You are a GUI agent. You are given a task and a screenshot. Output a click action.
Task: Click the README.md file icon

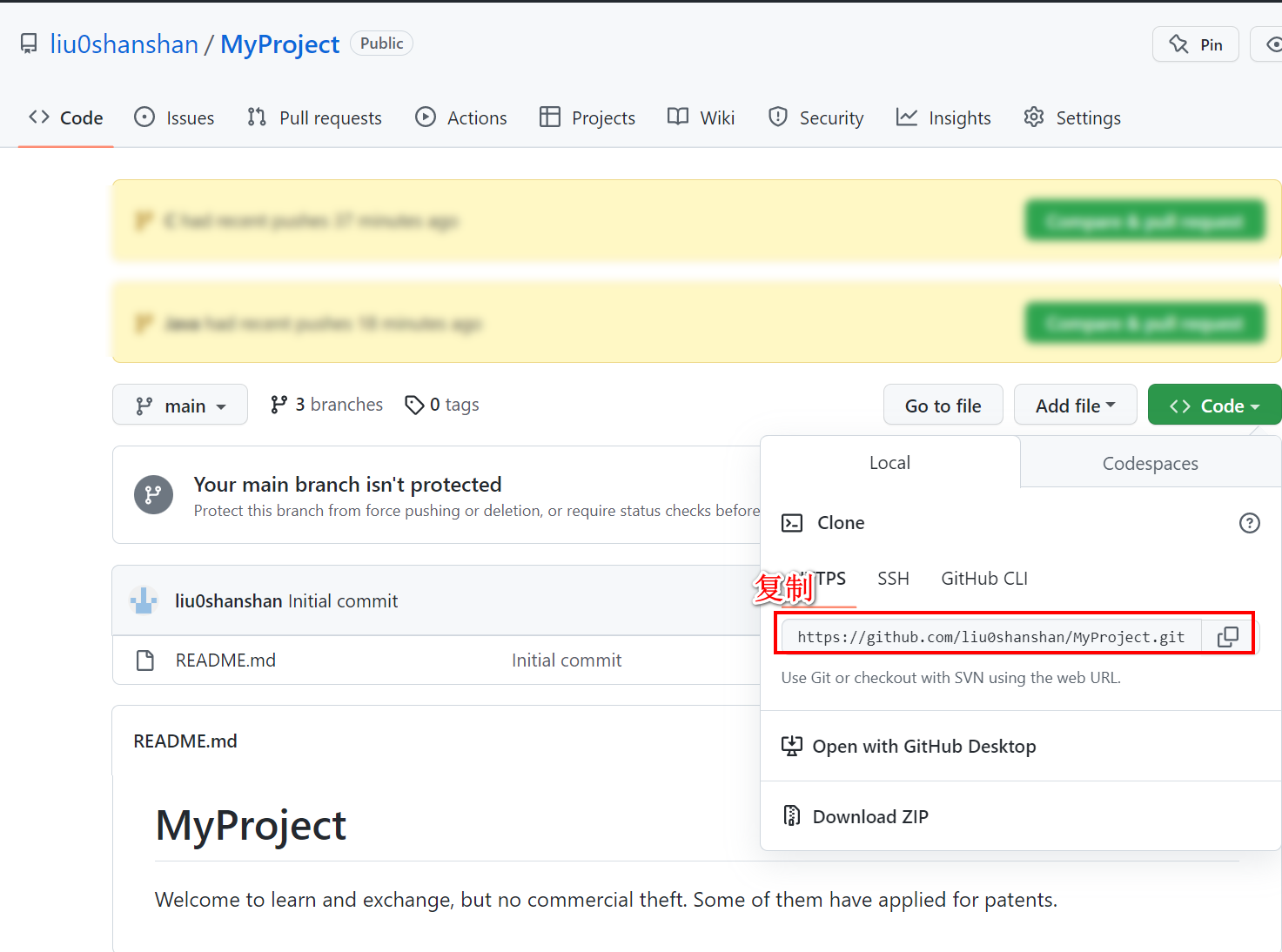click(145, 660)
